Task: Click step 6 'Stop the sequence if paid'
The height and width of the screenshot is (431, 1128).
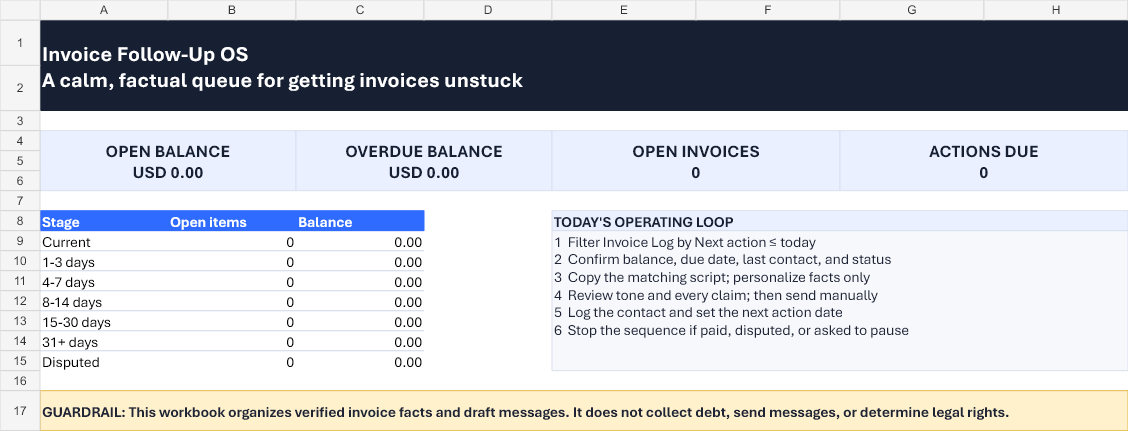Action: pyautogui.click(x=732, y=331)
